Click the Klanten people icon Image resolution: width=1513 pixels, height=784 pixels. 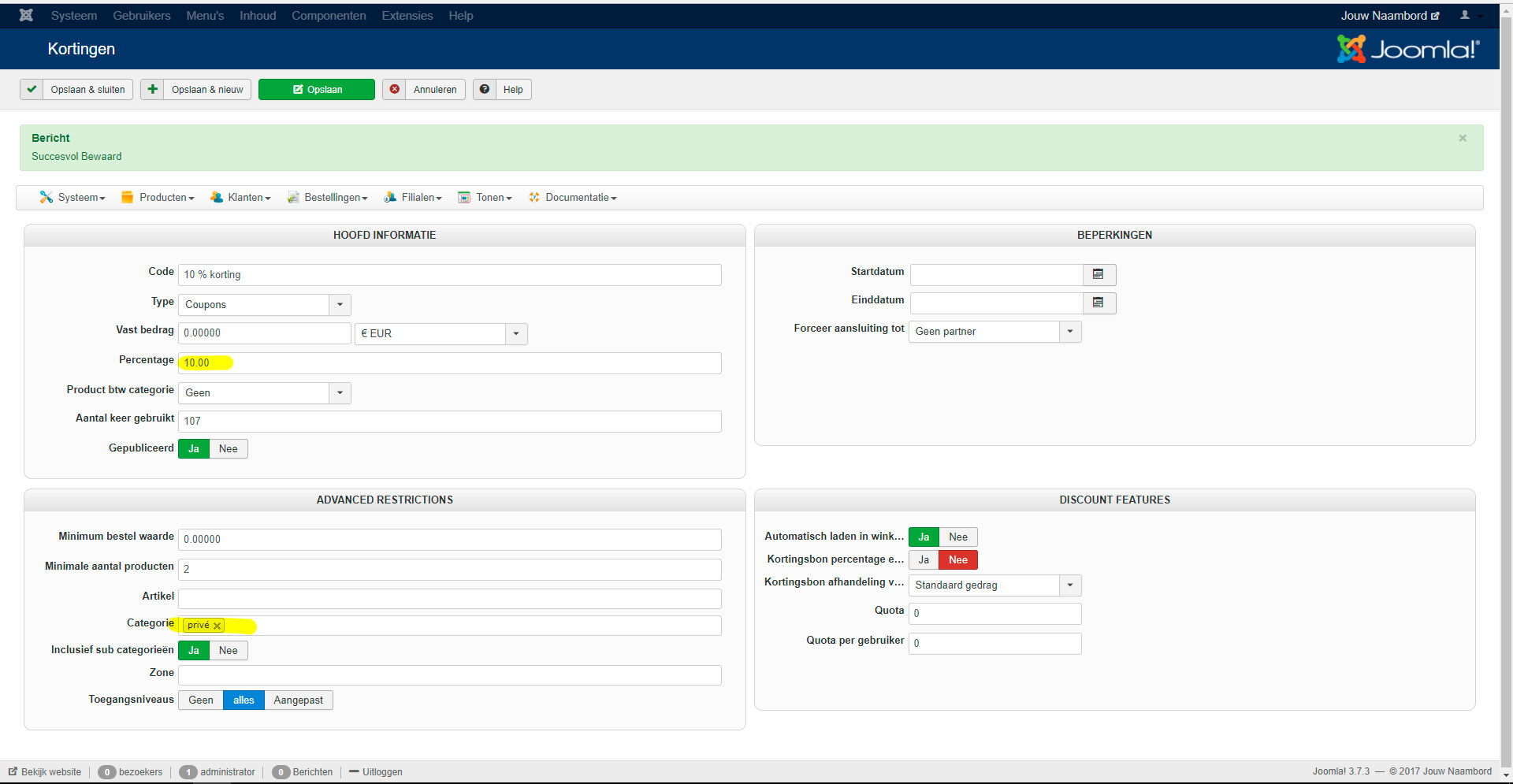coord(217,197)
